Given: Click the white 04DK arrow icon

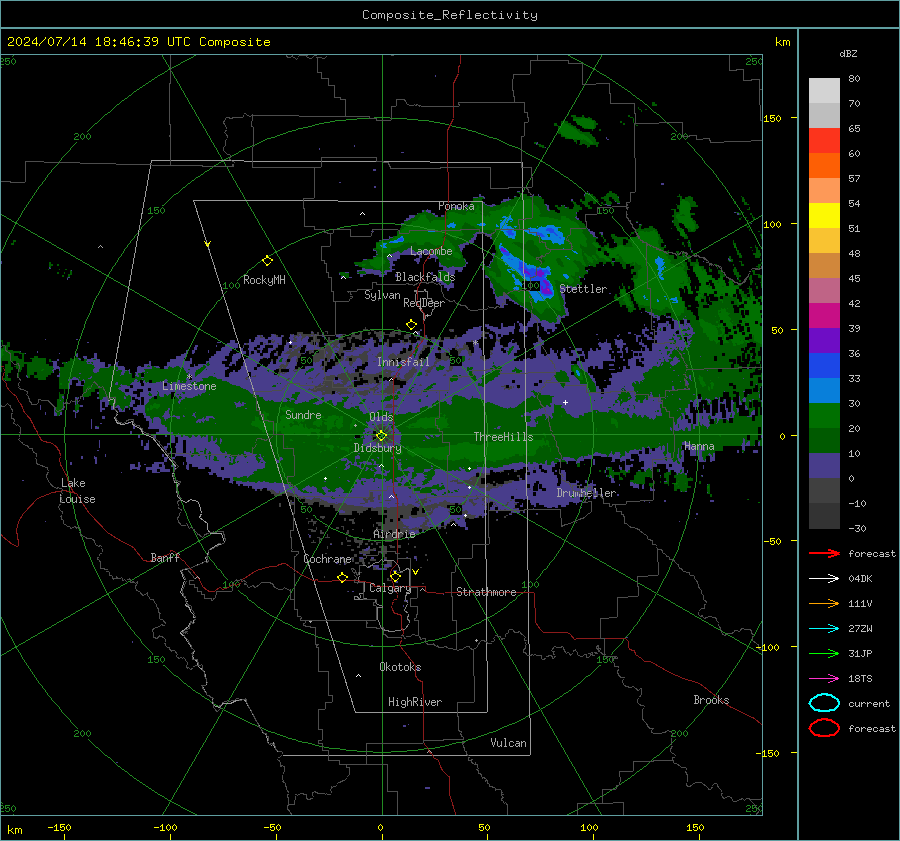Looking at the screenshot, I should tap(824, 578).
